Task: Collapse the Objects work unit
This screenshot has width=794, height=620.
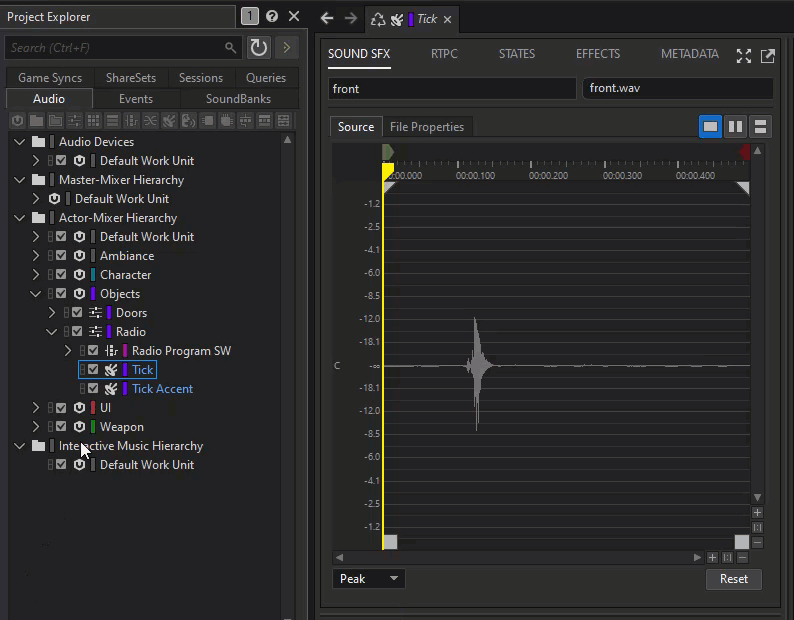Action: point(36,294)
